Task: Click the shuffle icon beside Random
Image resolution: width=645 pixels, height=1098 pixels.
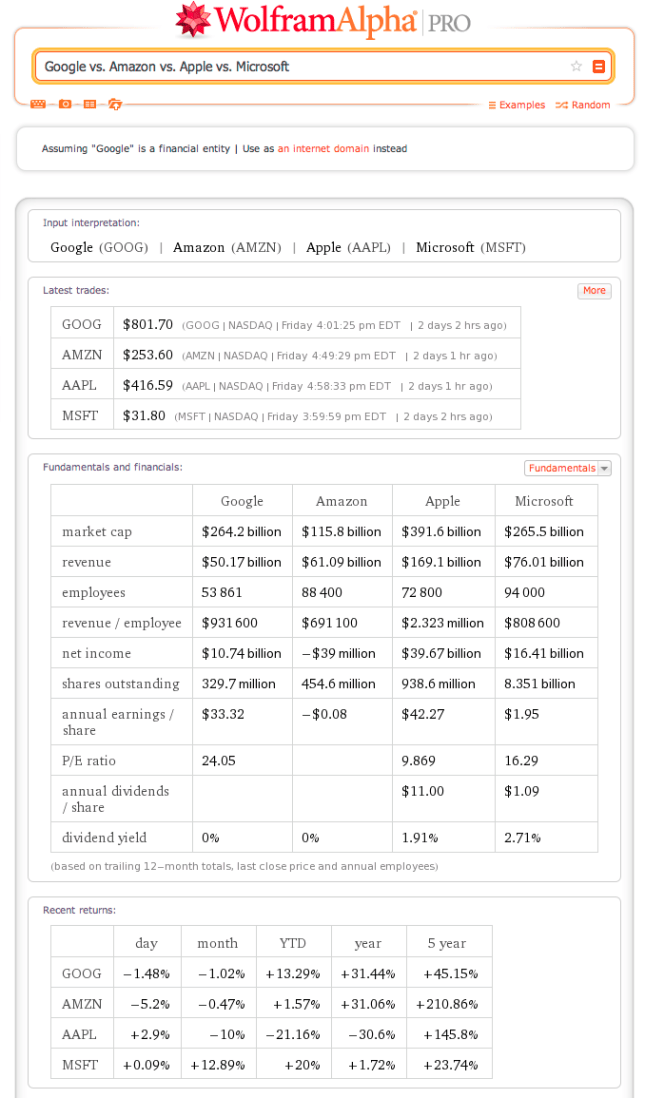Action: (x=562, y=105)
